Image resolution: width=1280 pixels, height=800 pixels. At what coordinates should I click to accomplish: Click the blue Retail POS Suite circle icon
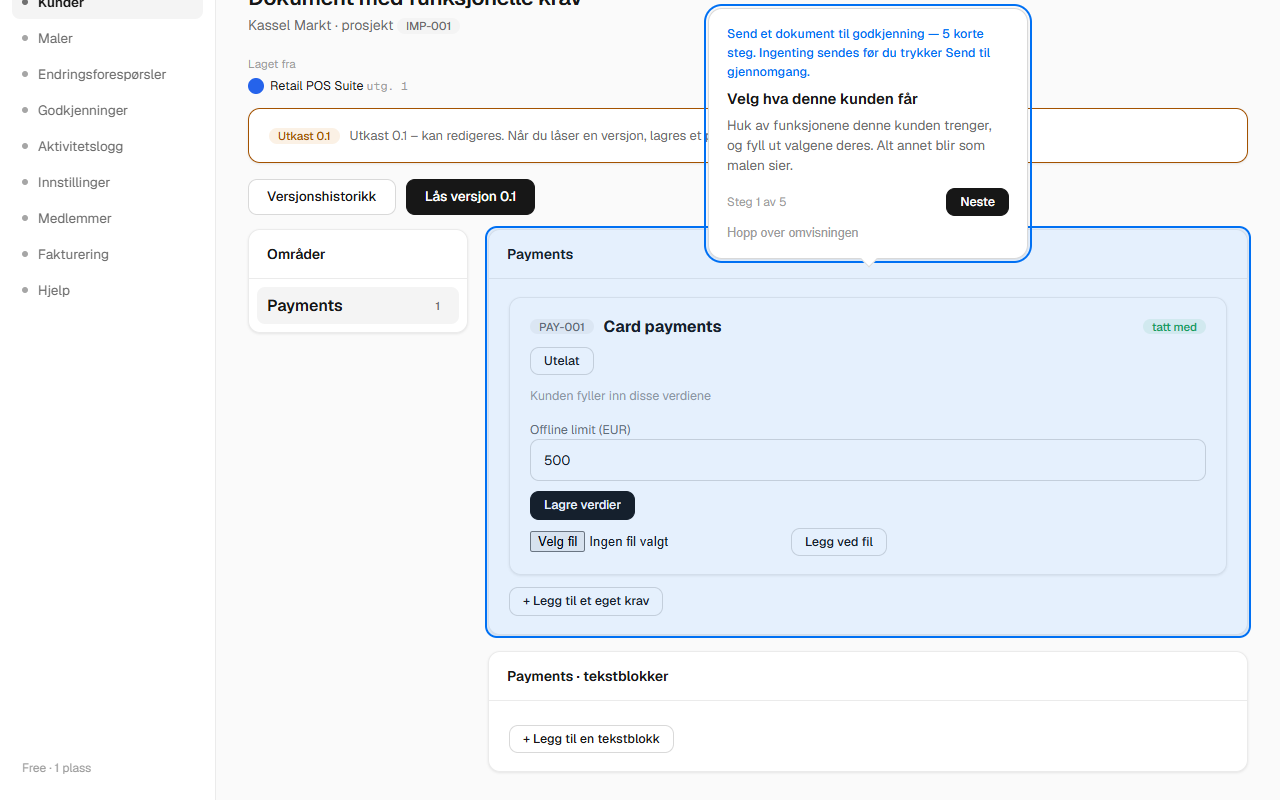point(256,86)
